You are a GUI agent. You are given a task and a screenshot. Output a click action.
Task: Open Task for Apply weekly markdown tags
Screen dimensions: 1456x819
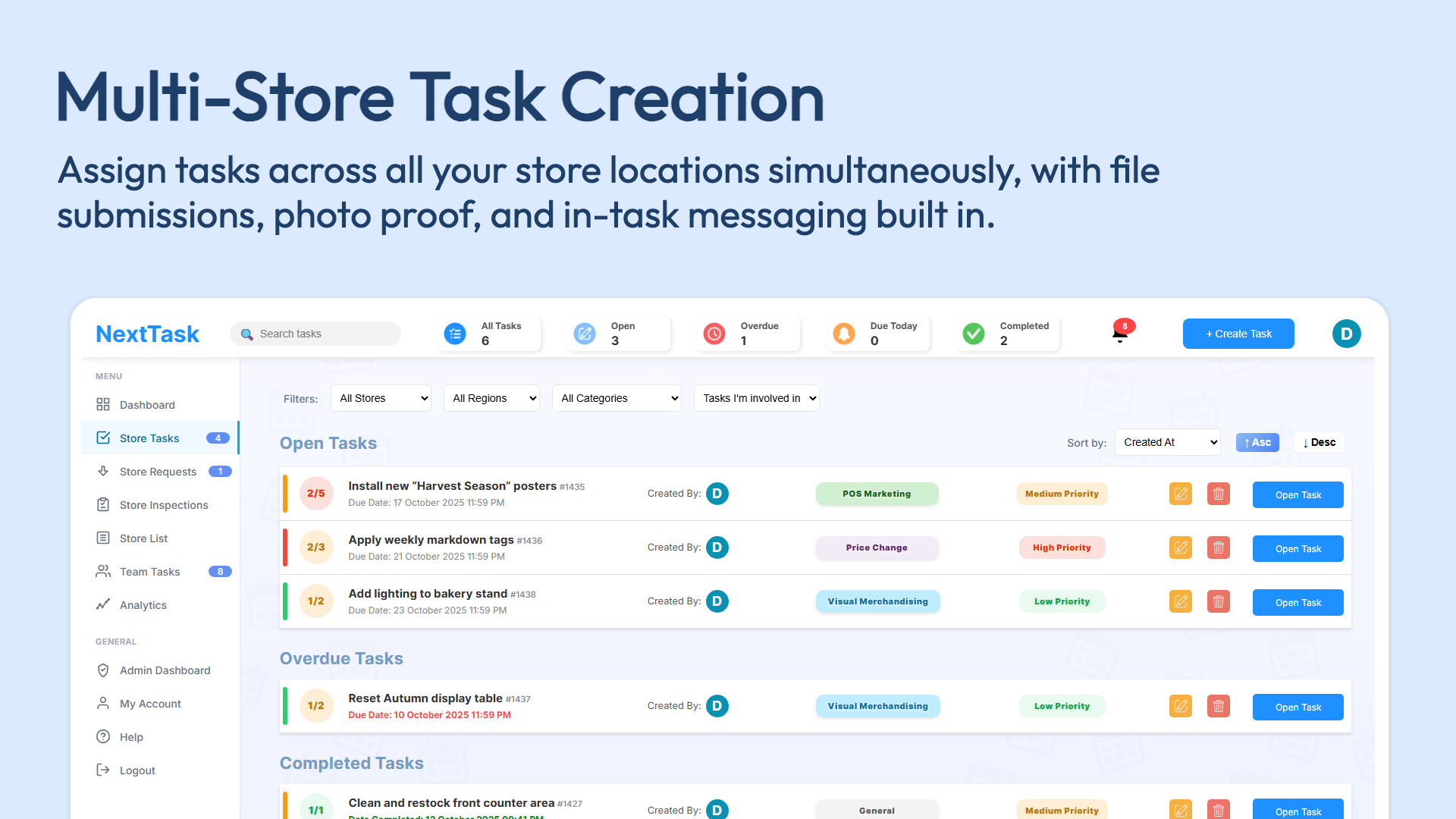pos(1298,549)
